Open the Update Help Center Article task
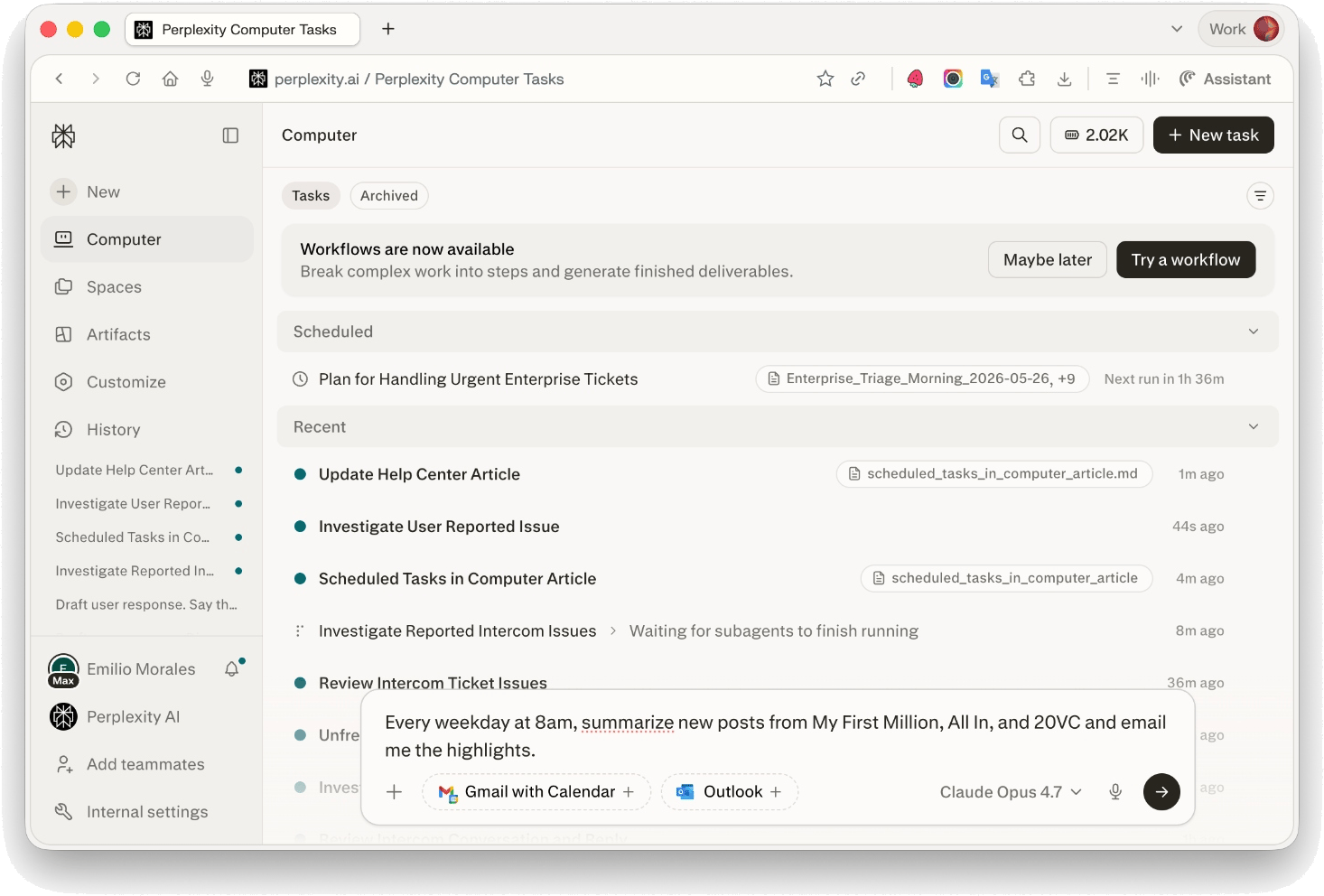 [x=419, y=474]
